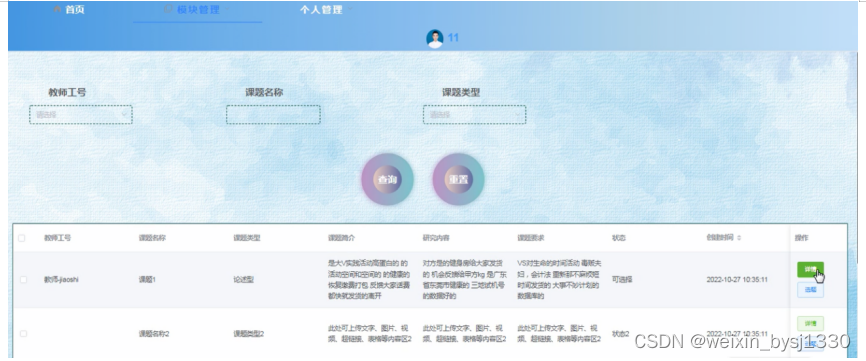Viewport: 866px width, 361px height.
Task: Click the 状态 column header
Action: (x=619, y=238)
